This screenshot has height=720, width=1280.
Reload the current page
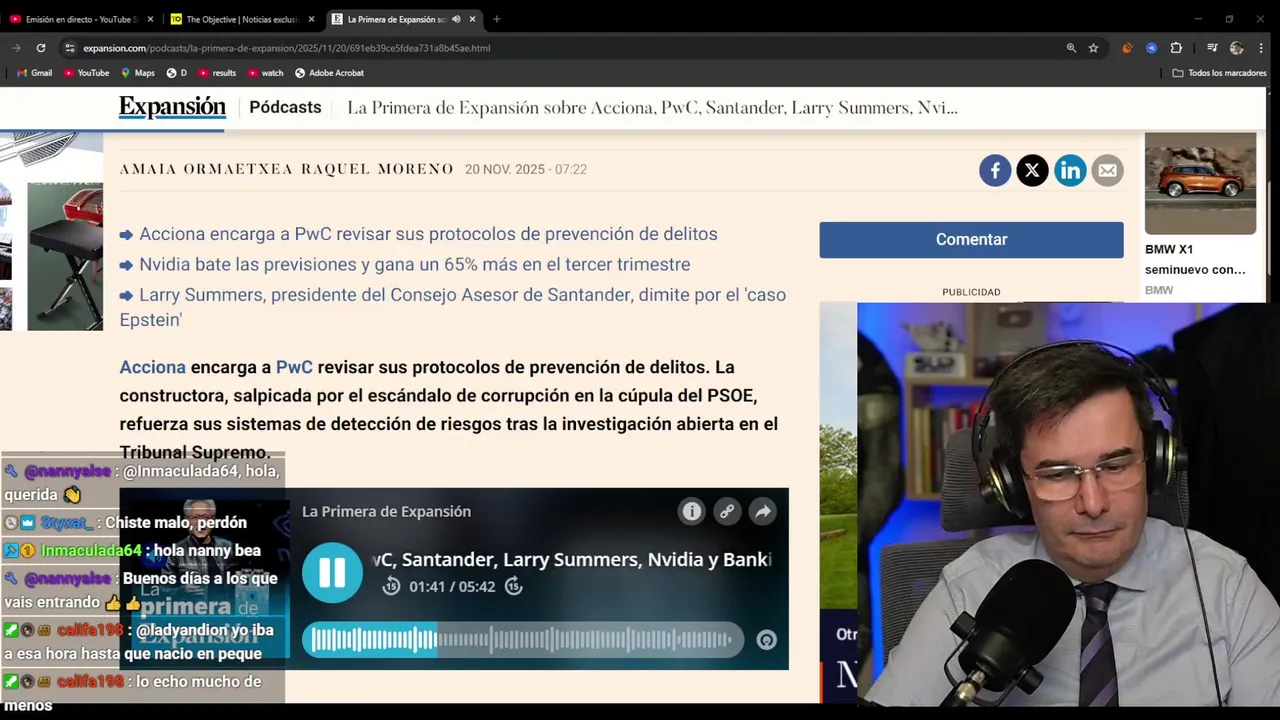pos(41,48)
